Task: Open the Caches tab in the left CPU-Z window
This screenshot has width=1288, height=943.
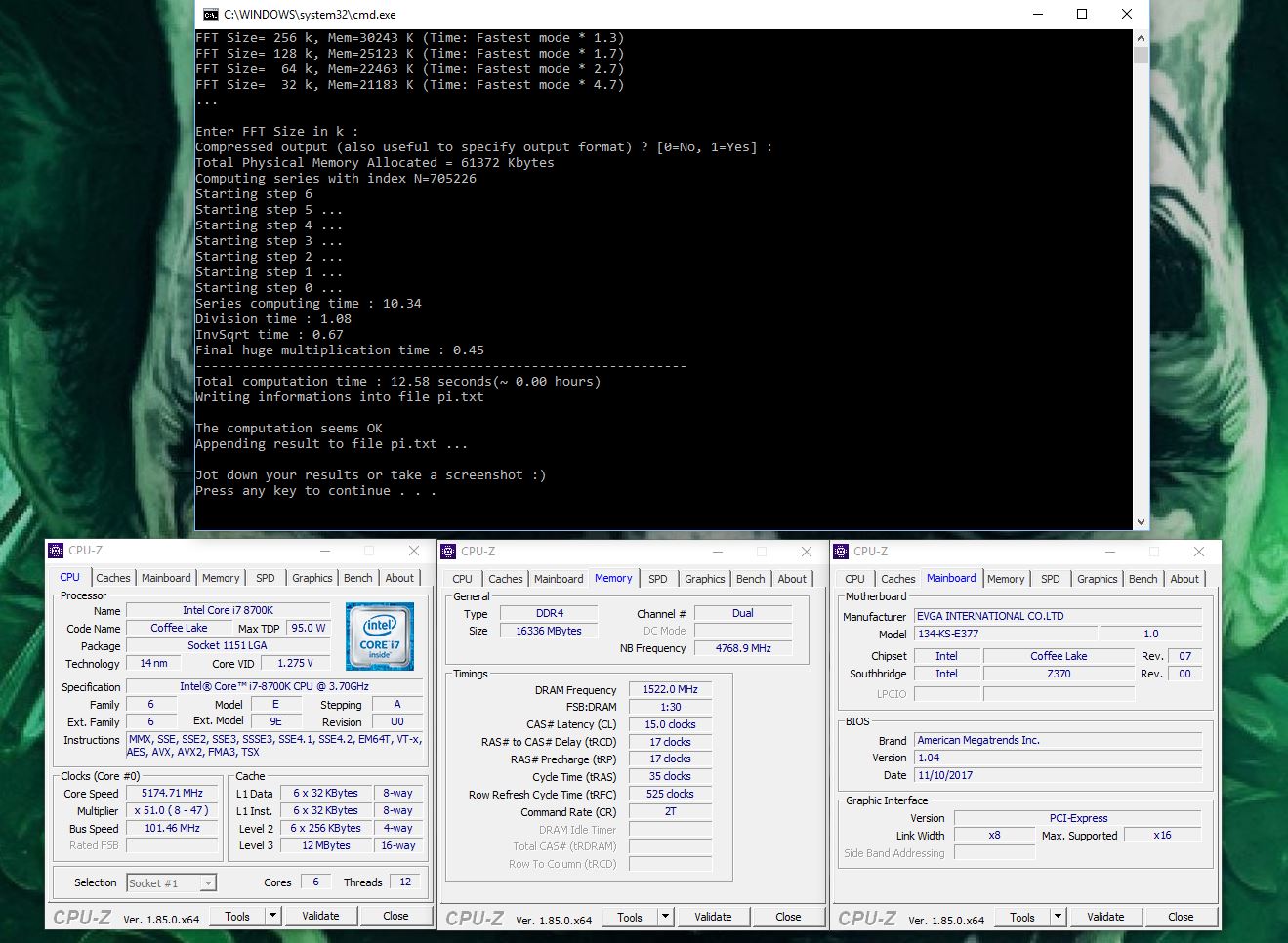Action: coord(113,578)
